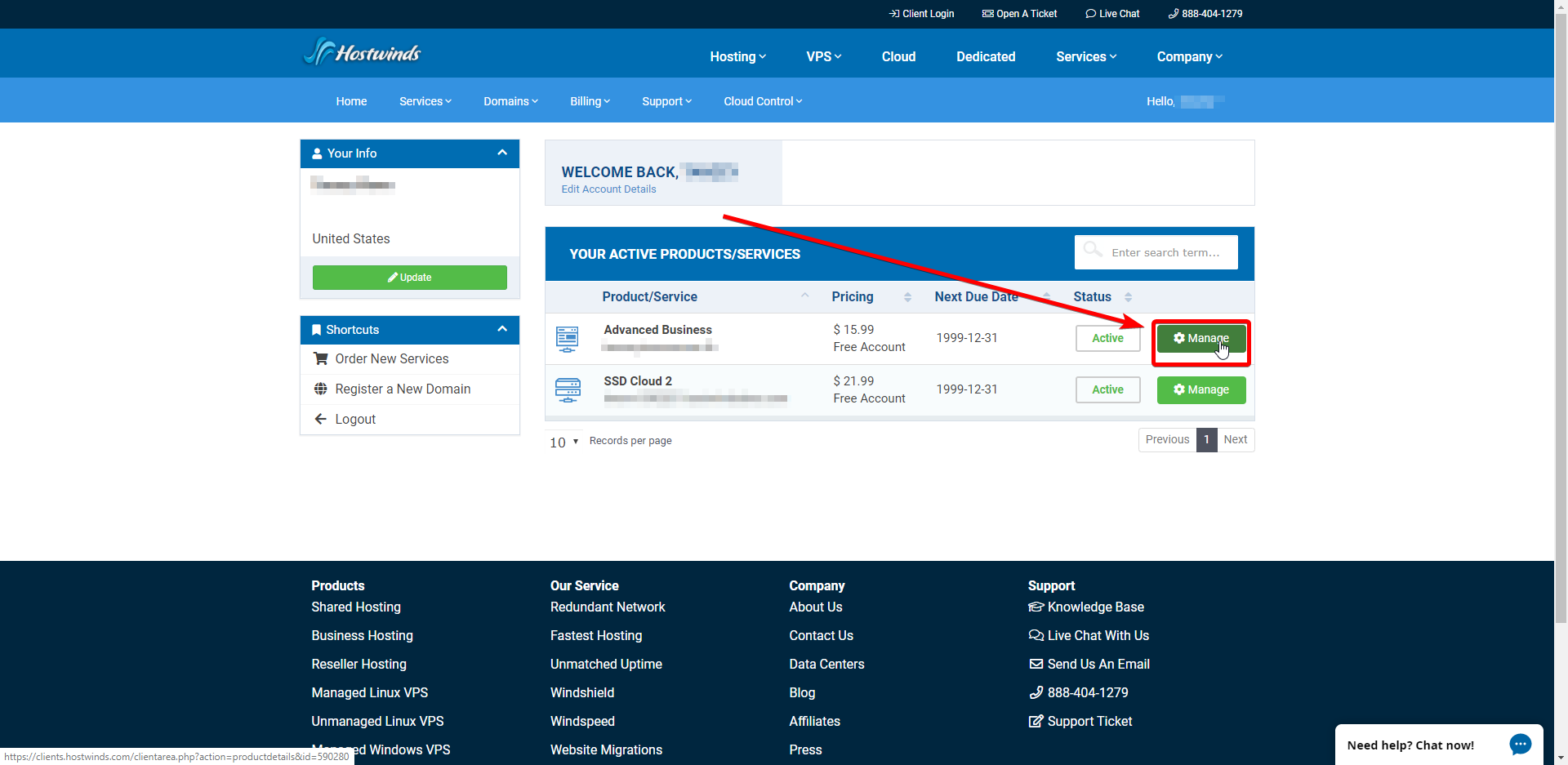1568x765 pixels.
Task: Open Windshield footer link
Action: [582, 693]
